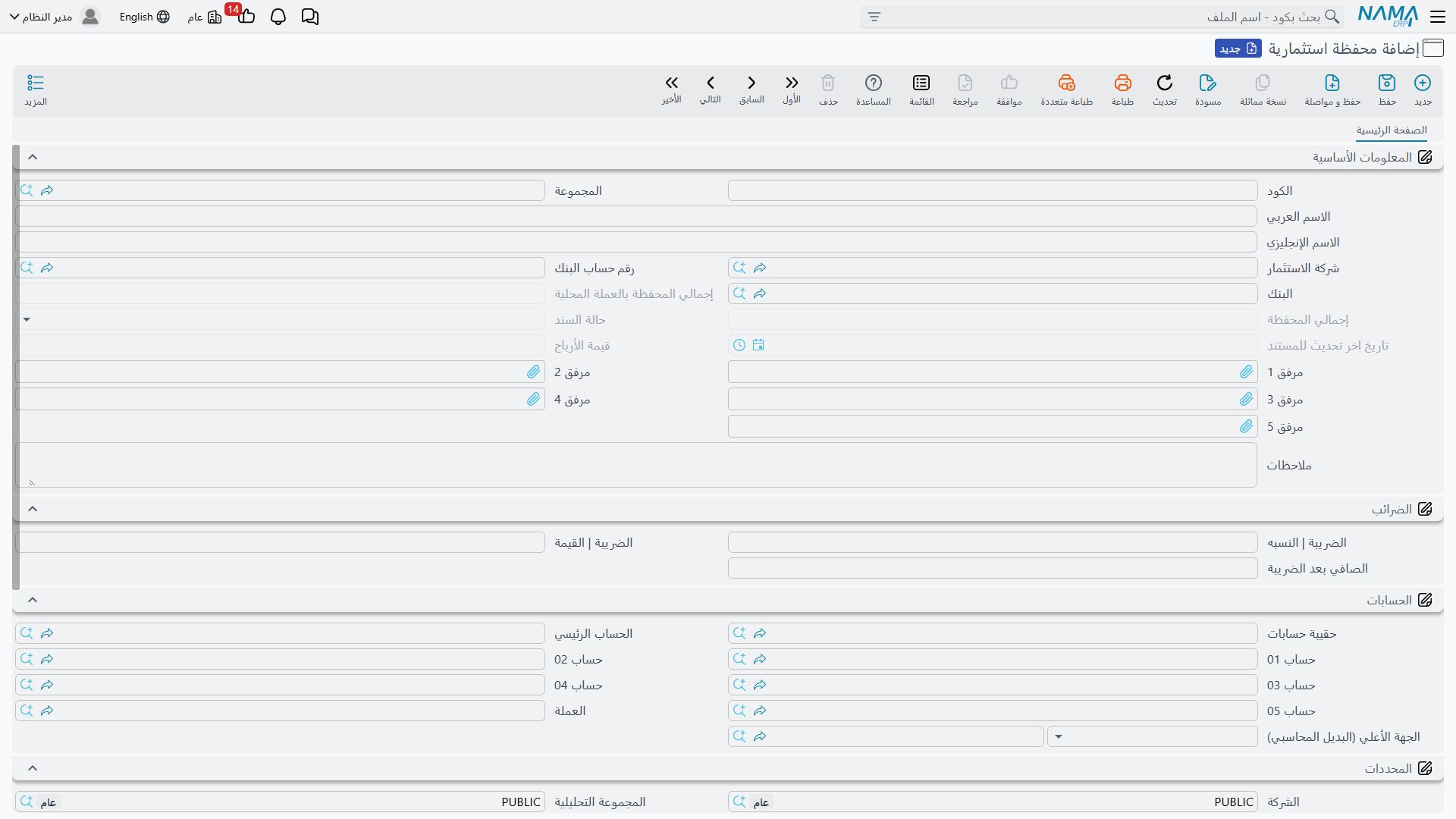Click search icon in العملة field
The image size is (1456, 819).
(27, 711)
